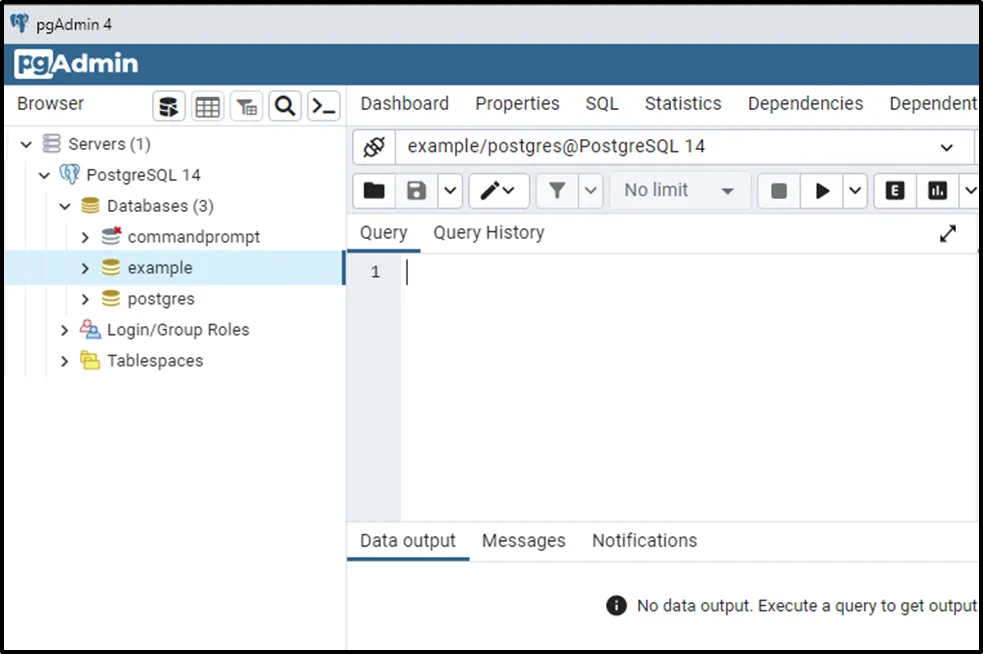Click the Filtered Rows icon in Browser
Screen dimensions: 983x654
(246, 106)
